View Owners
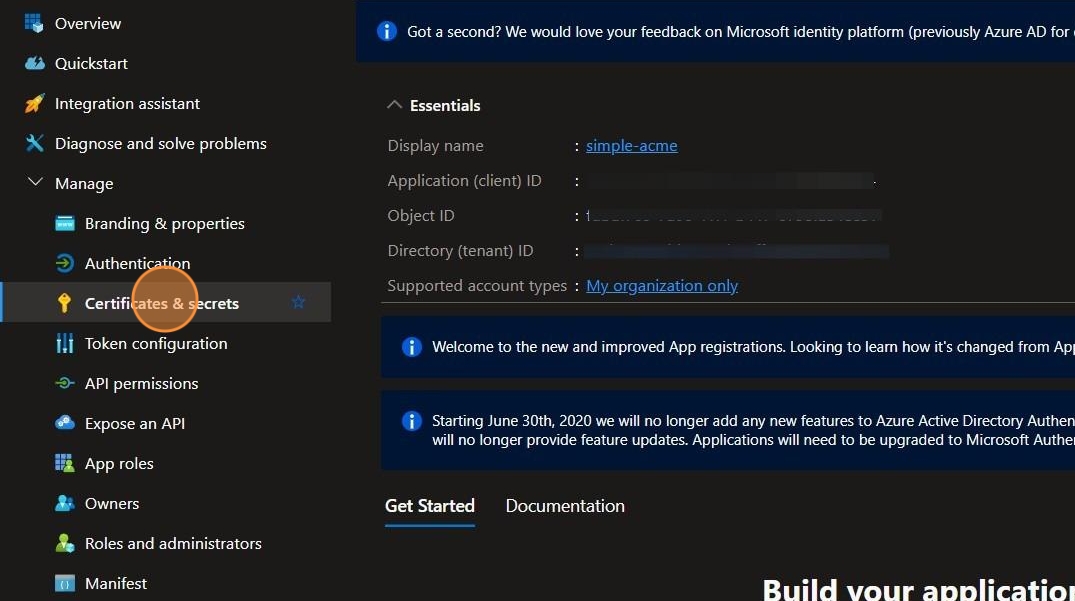Screen dimensions: 1075x601 [x=112, y=503]
